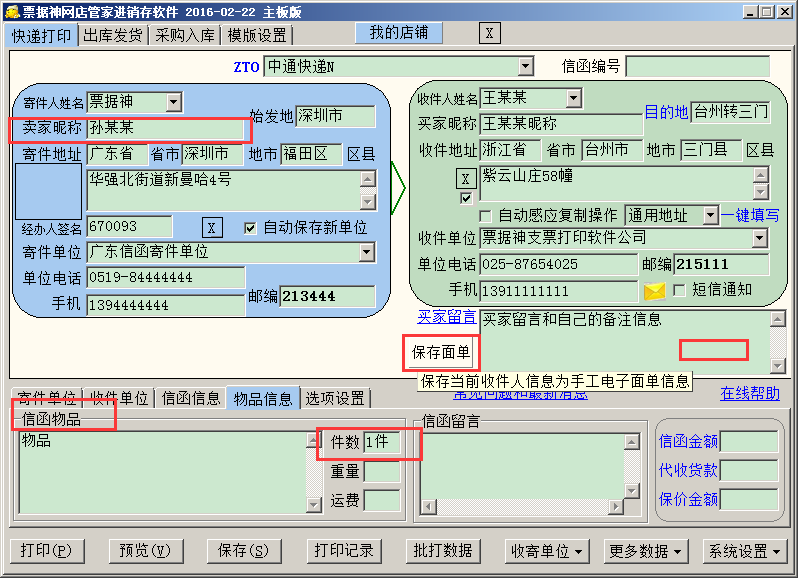Click the 重量 input field
This screenshot has width=798, height=578.
[x=382, y=471]
